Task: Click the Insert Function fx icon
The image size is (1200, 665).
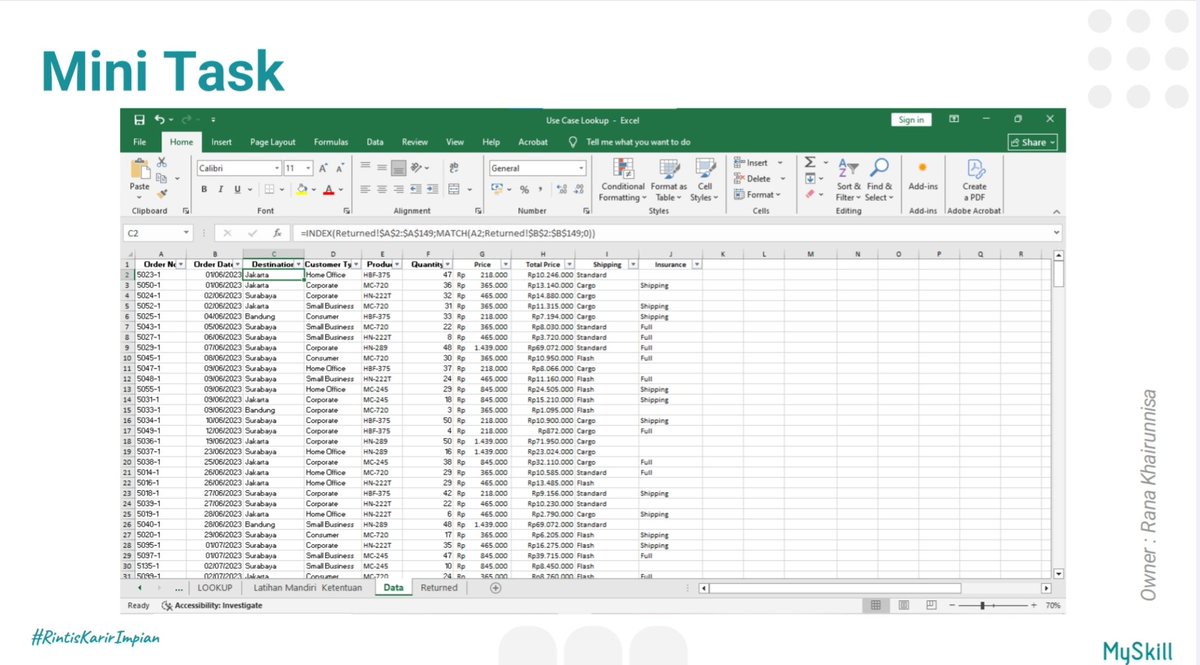Action: coord(277,233)
